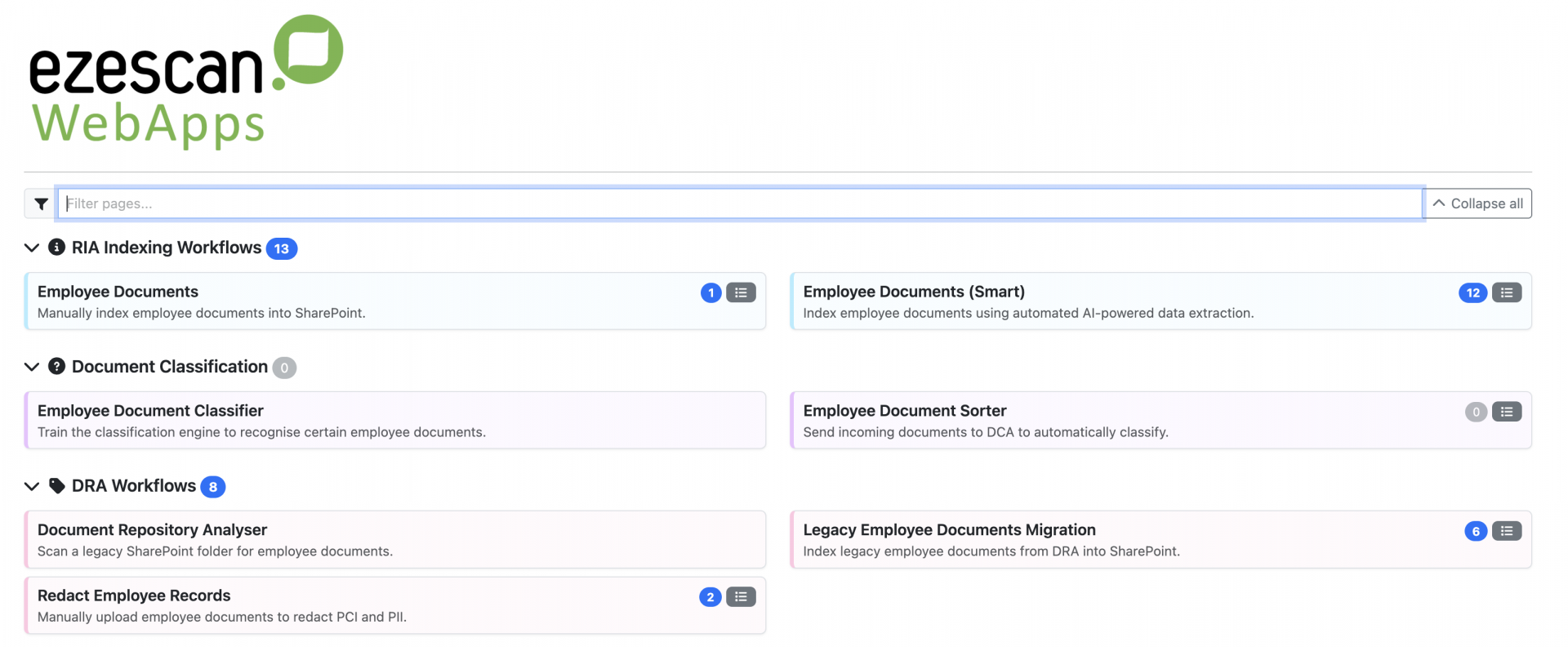Image resolution: width=1568 pixels, height=647 pixels.
Task: Collapse the DRA Workflows section chevron
Action: coord(32,486)
